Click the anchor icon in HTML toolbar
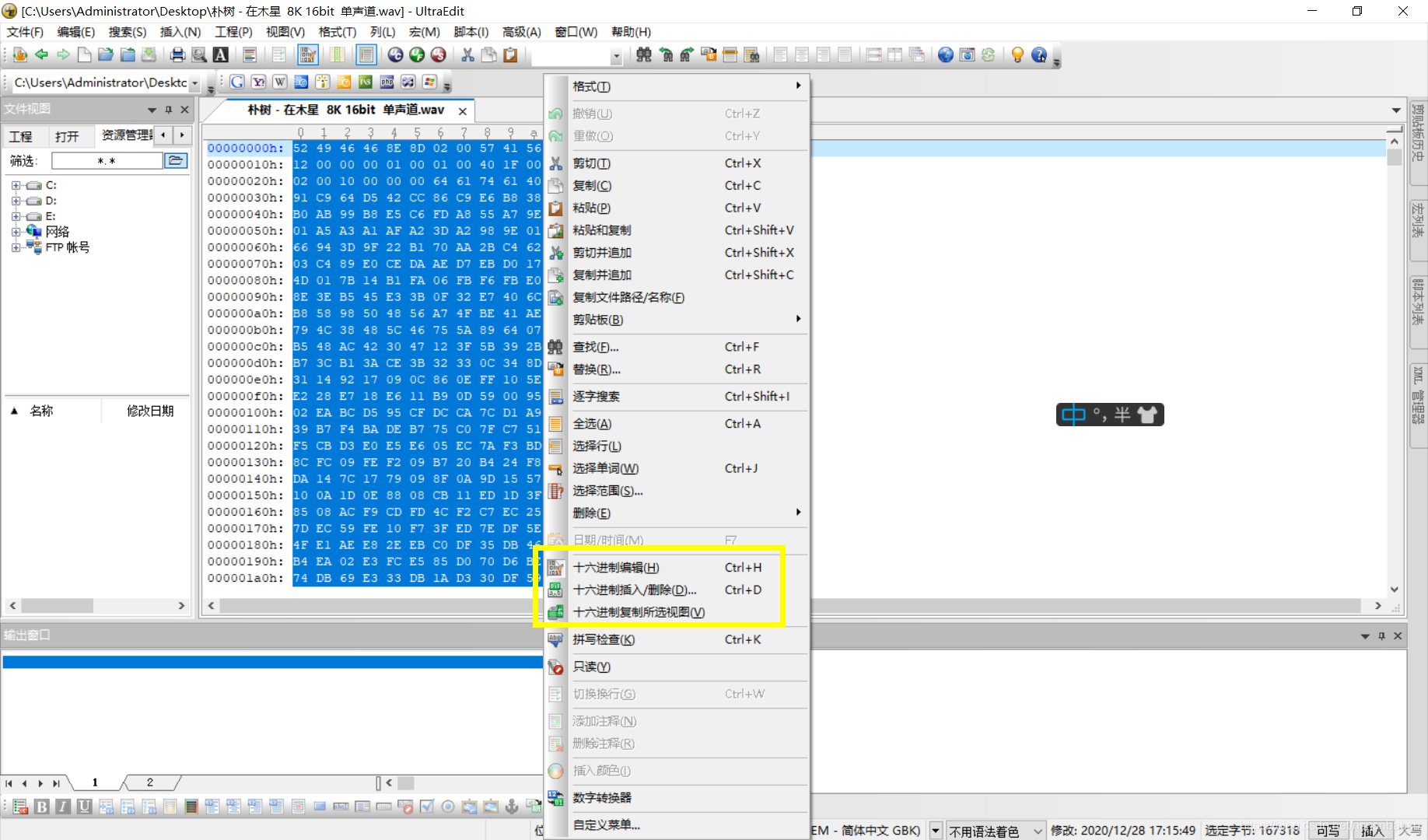 point(512,807)
